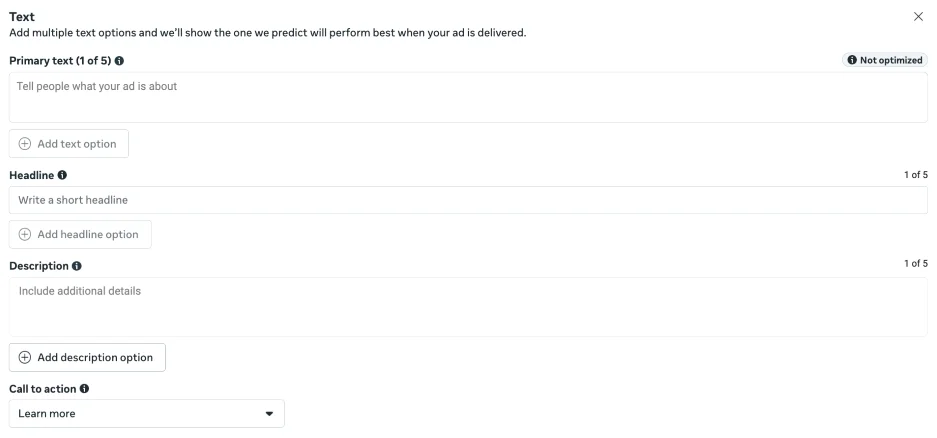Open the Call to action dropdown
Viewport: 937px width, 438px height.
tap(146, 414)
